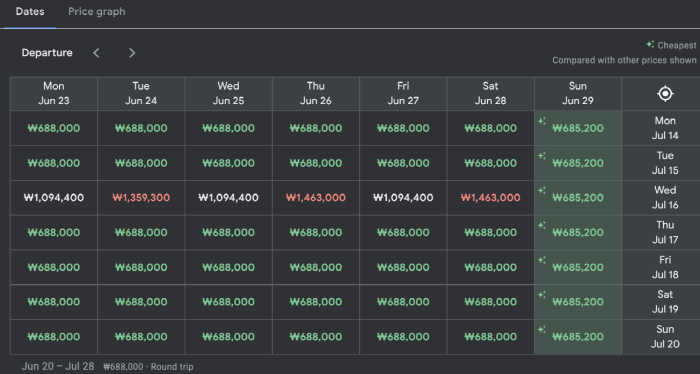Select ₩1,094,400 fare on Wed Jun 25
The height and width of the screenshot is (374, 700).
point(228,198)
